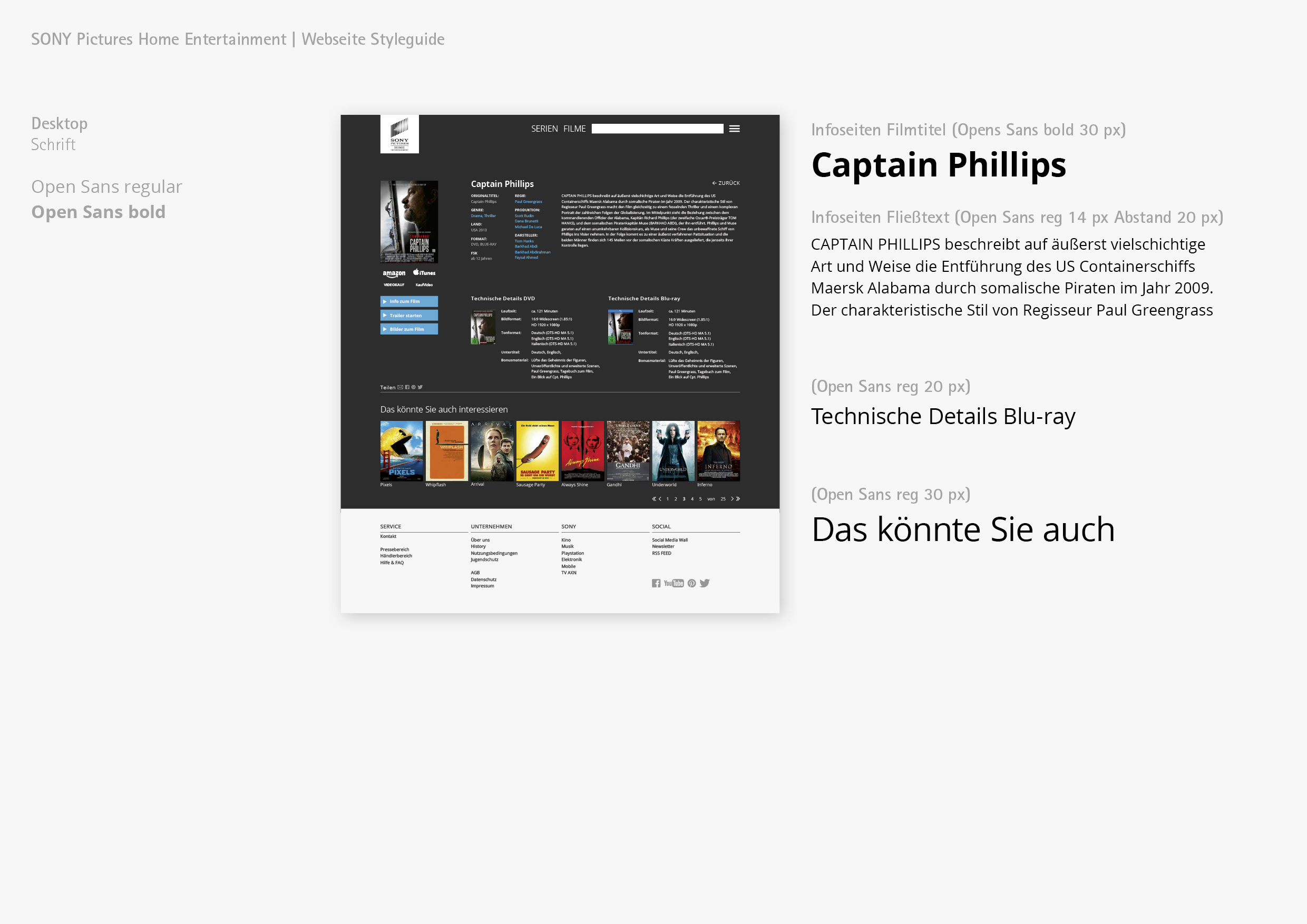
Task: Open Kontakt under SERVICE
Action: (388, 536)
